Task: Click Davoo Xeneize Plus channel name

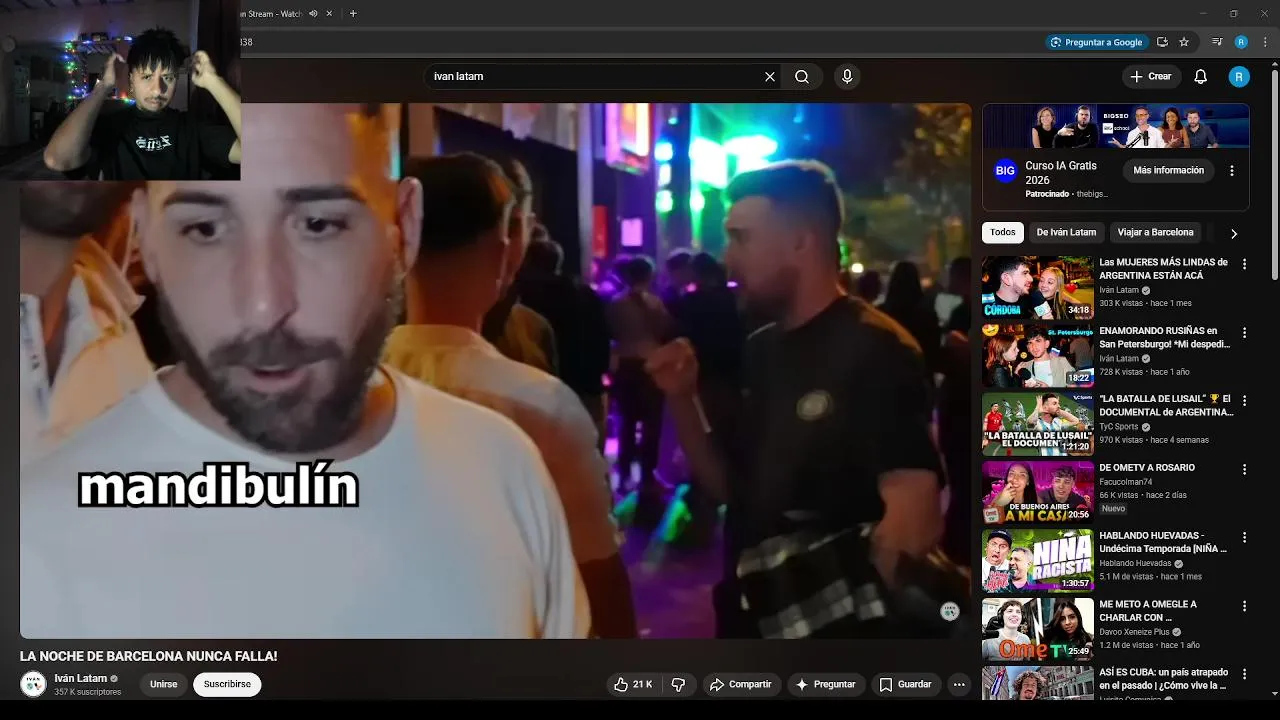Action: (1134, 632)
